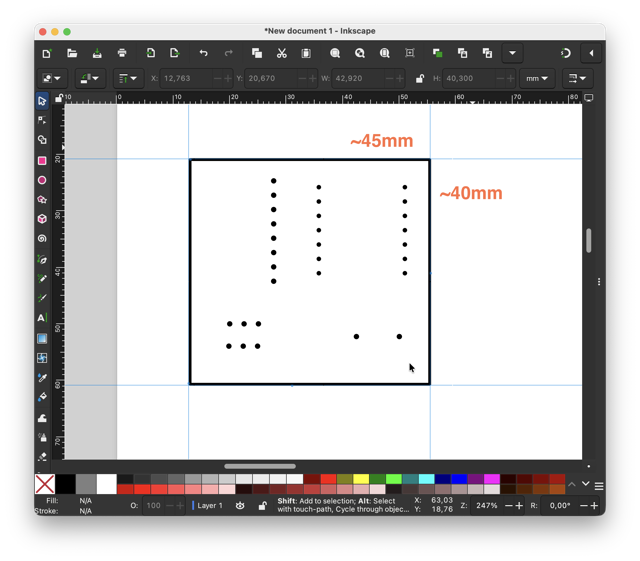
Task: Pick the Ellipse tool
Action: pyautogui.click(x=42, y=180)
